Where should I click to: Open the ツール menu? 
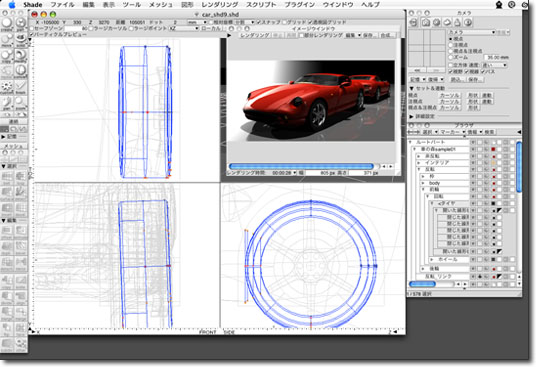(x=132, y=5)
